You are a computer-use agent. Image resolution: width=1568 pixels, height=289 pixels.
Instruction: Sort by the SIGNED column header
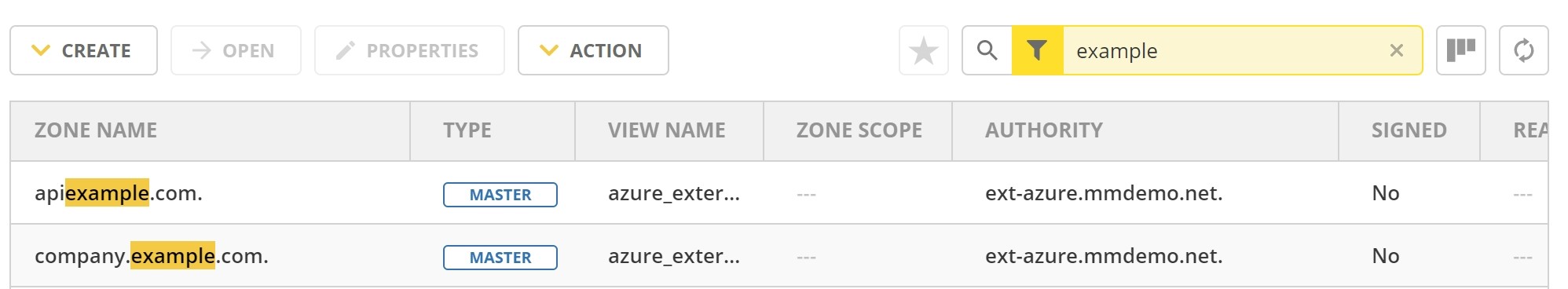click(x=1409, y=130)
